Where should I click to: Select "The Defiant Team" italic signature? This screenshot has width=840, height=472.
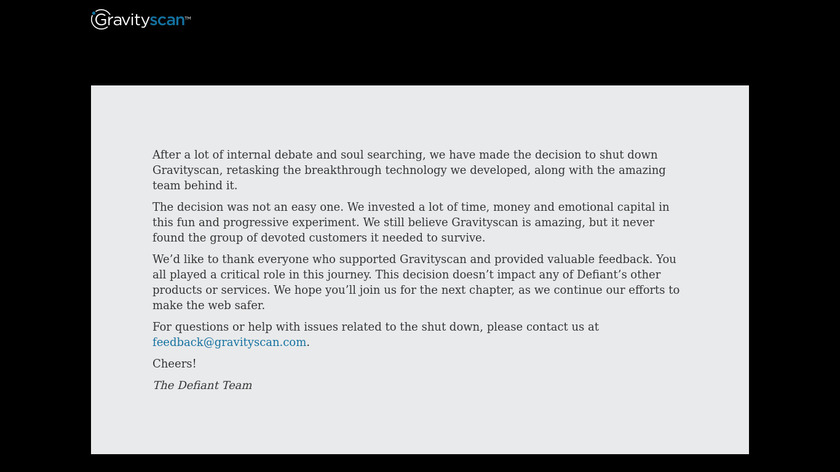coord(202,385)
